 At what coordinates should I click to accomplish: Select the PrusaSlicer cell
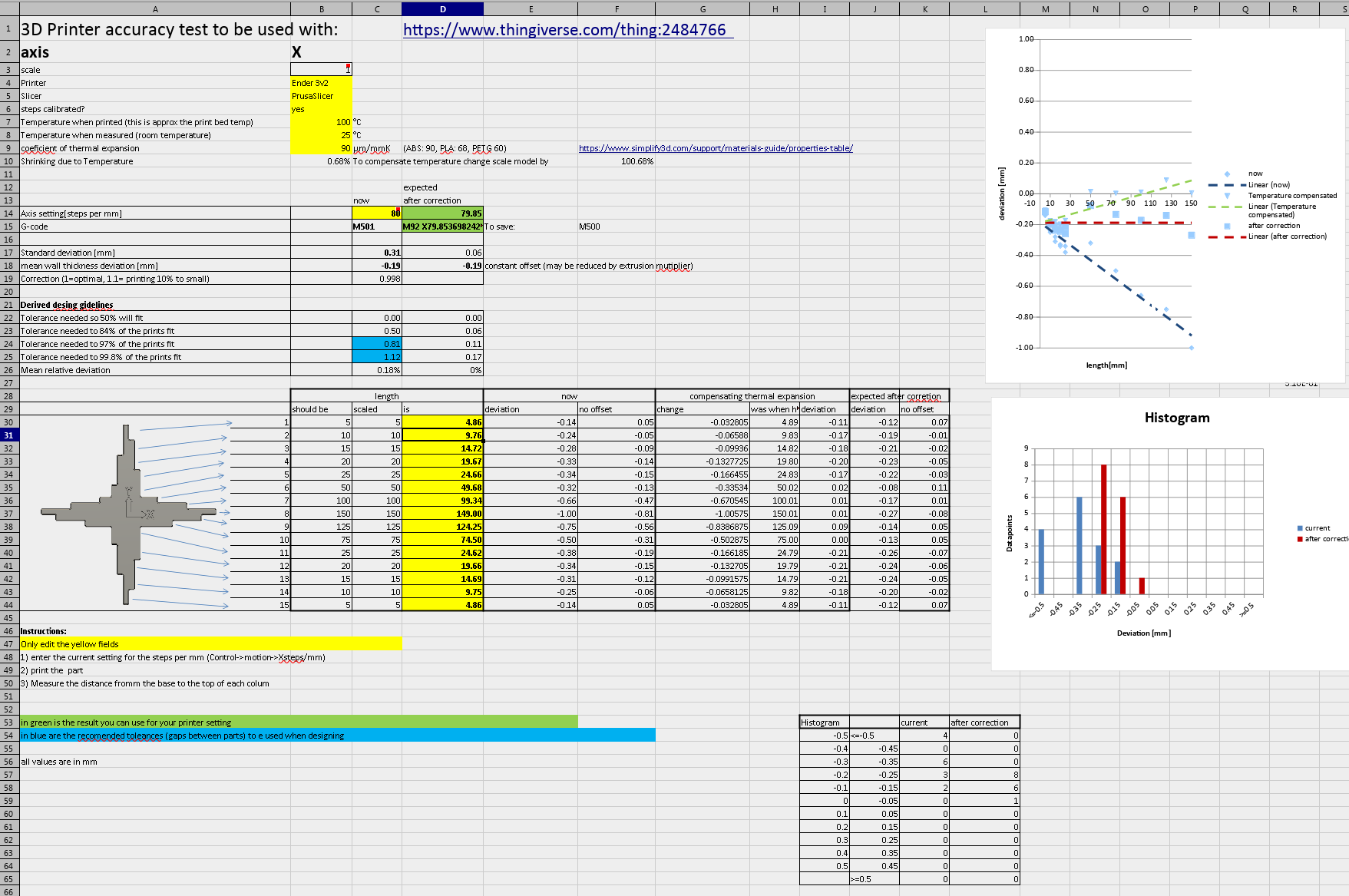click(321, 95)
